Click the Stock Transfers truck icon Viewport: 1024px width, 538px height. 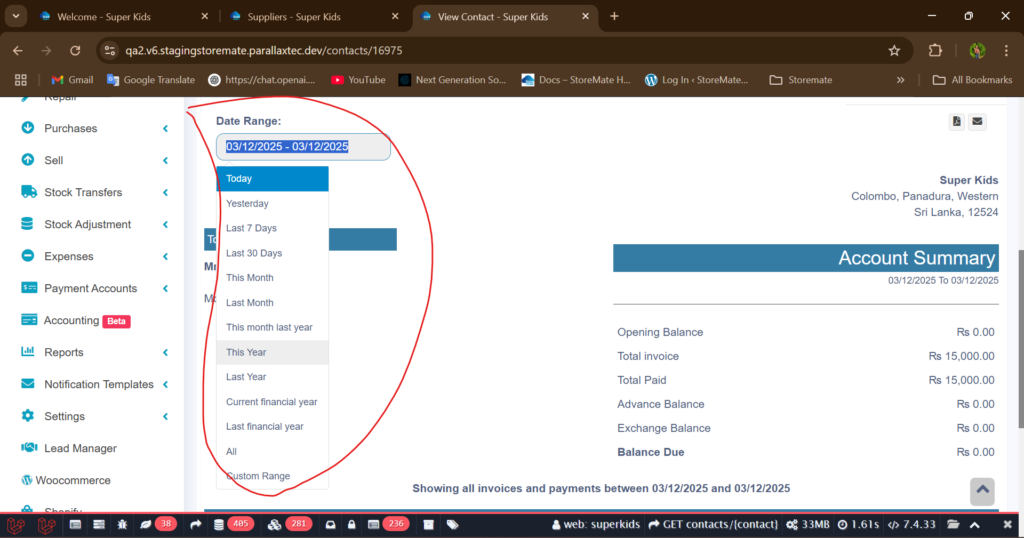point(29,192)
